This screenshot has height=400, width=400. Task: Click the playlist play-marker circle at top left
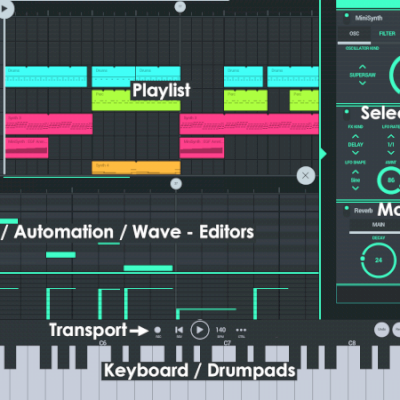point(5,9)
